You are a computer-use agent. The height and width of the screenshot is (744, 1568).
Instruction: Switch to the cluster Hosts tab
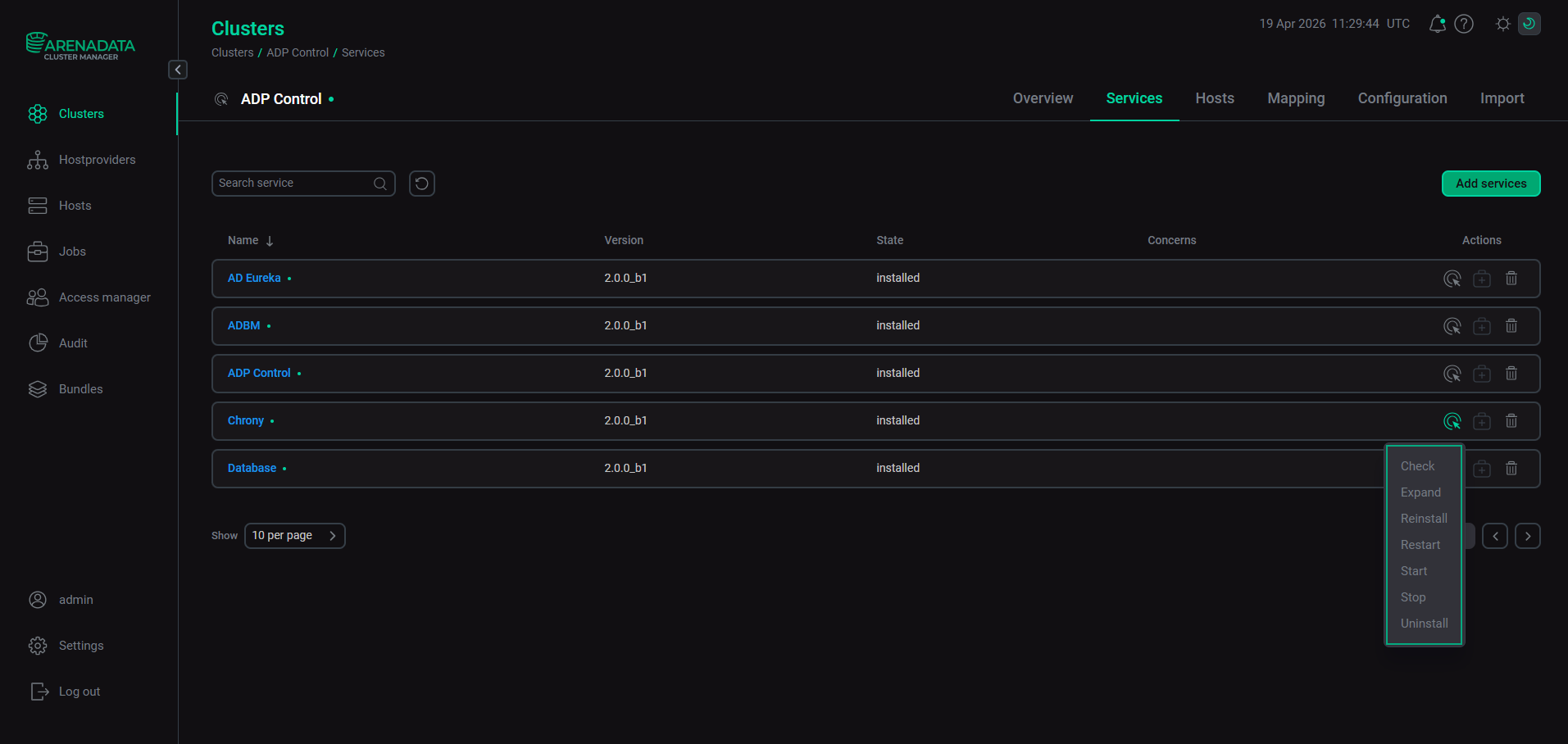coord(1215,98)
